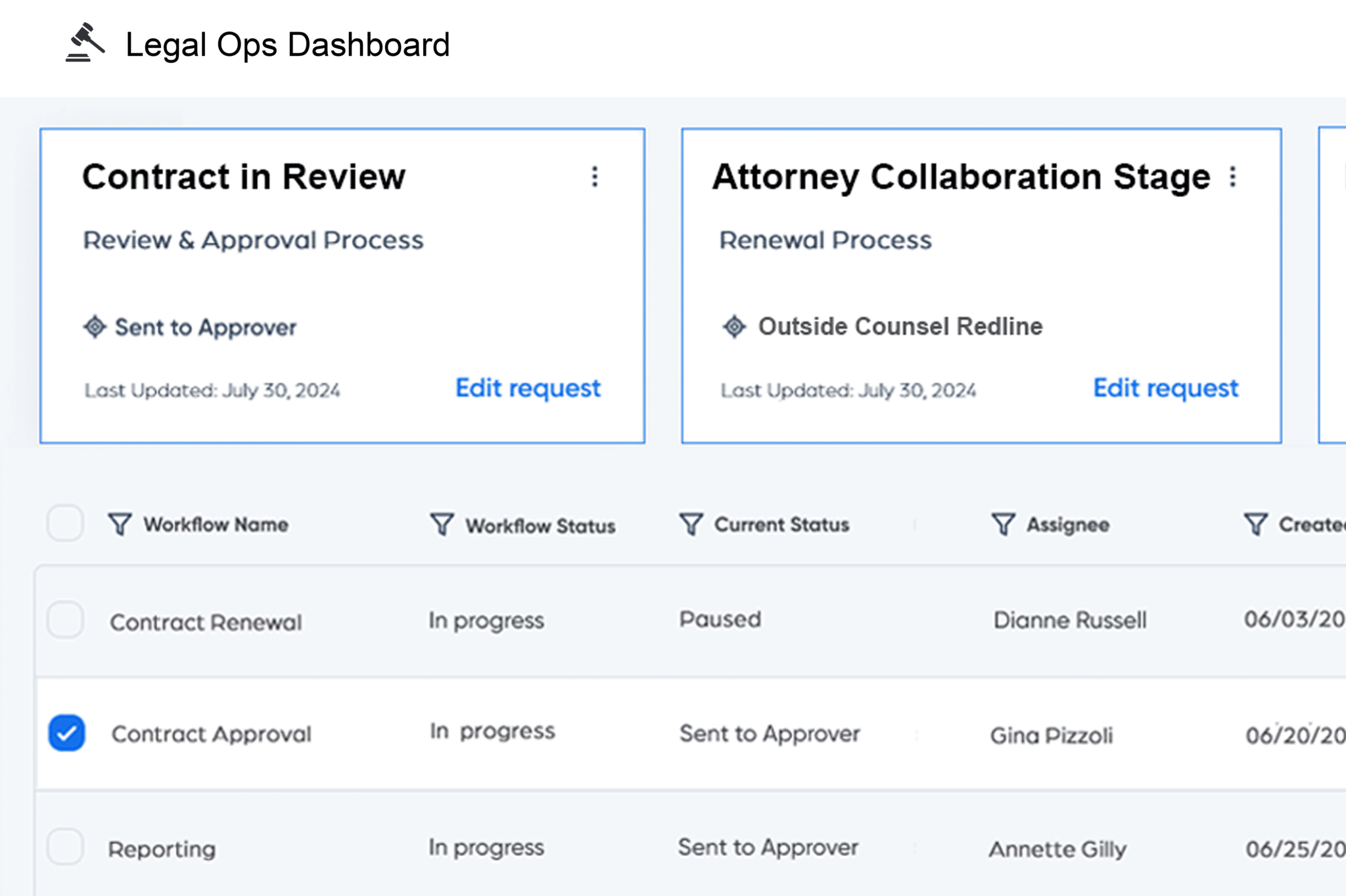
Task: Open the partially visible third workflow card
Action: [1334, 282]
